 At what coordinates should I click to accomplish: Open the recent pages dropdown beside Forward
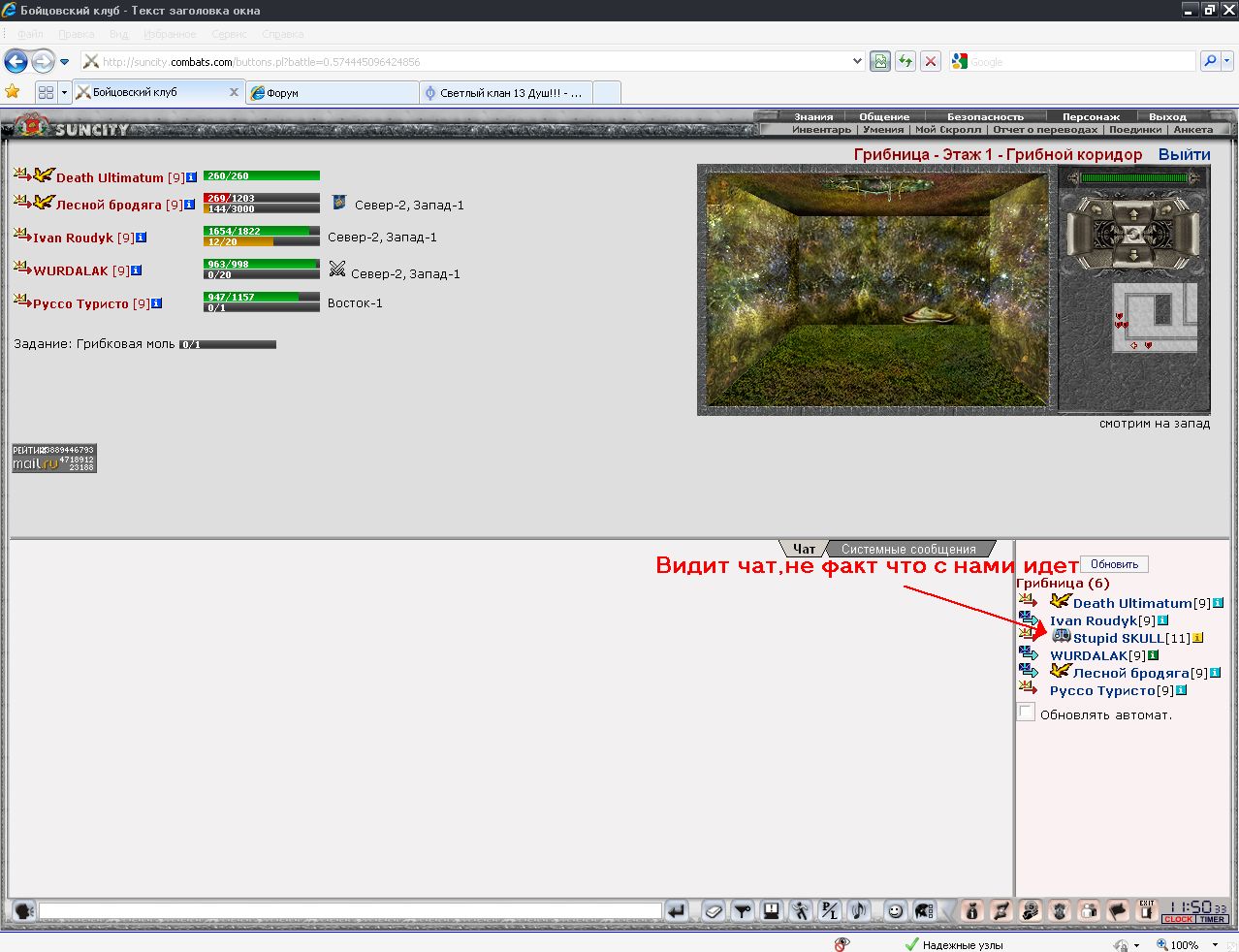tap(65, 61)
